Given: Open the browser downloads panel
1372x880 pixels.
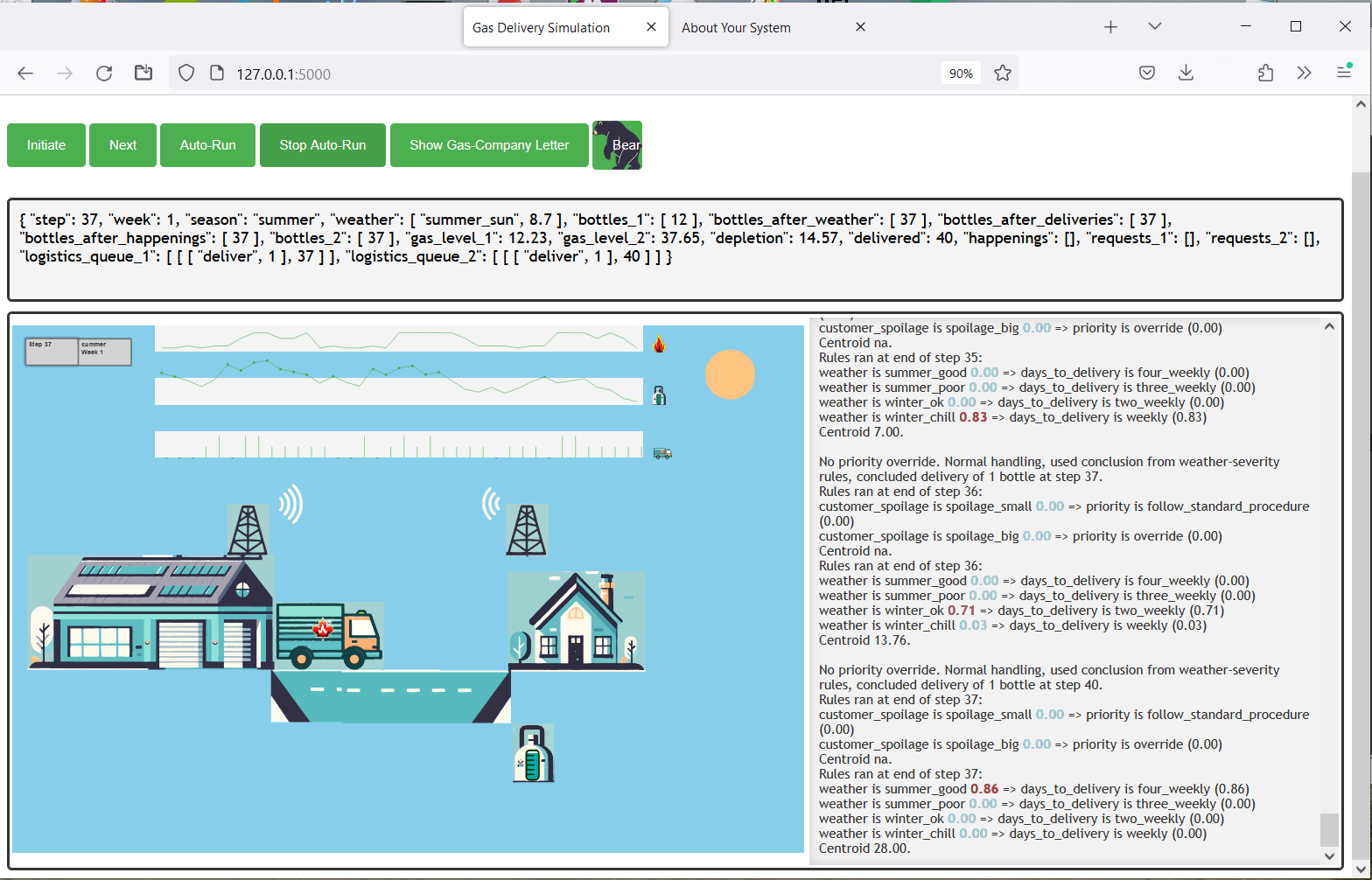Looking at the screenshot, I should [1186, 73].
